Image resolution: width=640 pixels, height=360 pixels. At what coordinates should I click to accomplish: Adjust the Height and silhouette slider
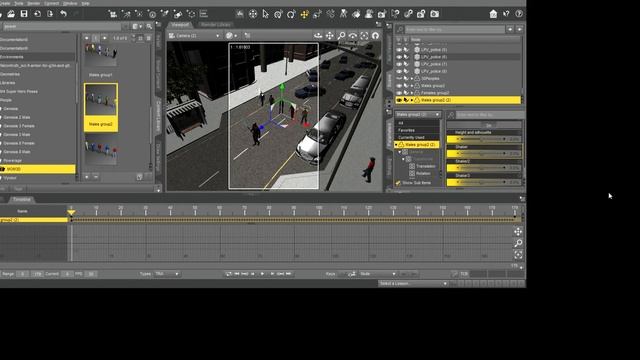(484, 139)
